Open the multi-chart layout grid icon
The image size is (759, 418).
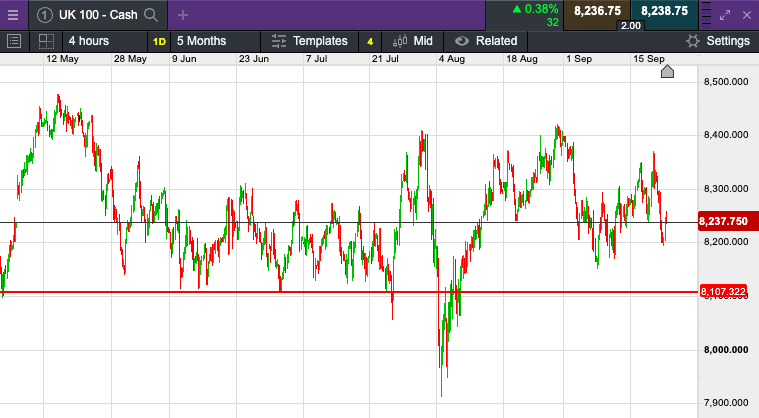click(x=46, y=41)
